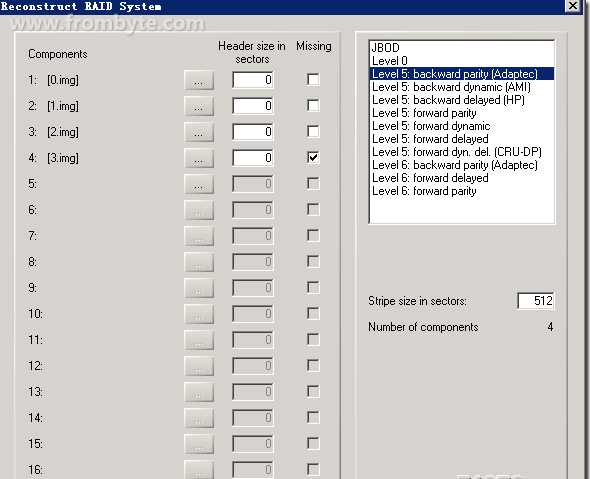Image resolution: width=590 pixels, height=479 pixels.
Task: Tick Missing checkbox for component 7
Action: [x=313, y=236]
